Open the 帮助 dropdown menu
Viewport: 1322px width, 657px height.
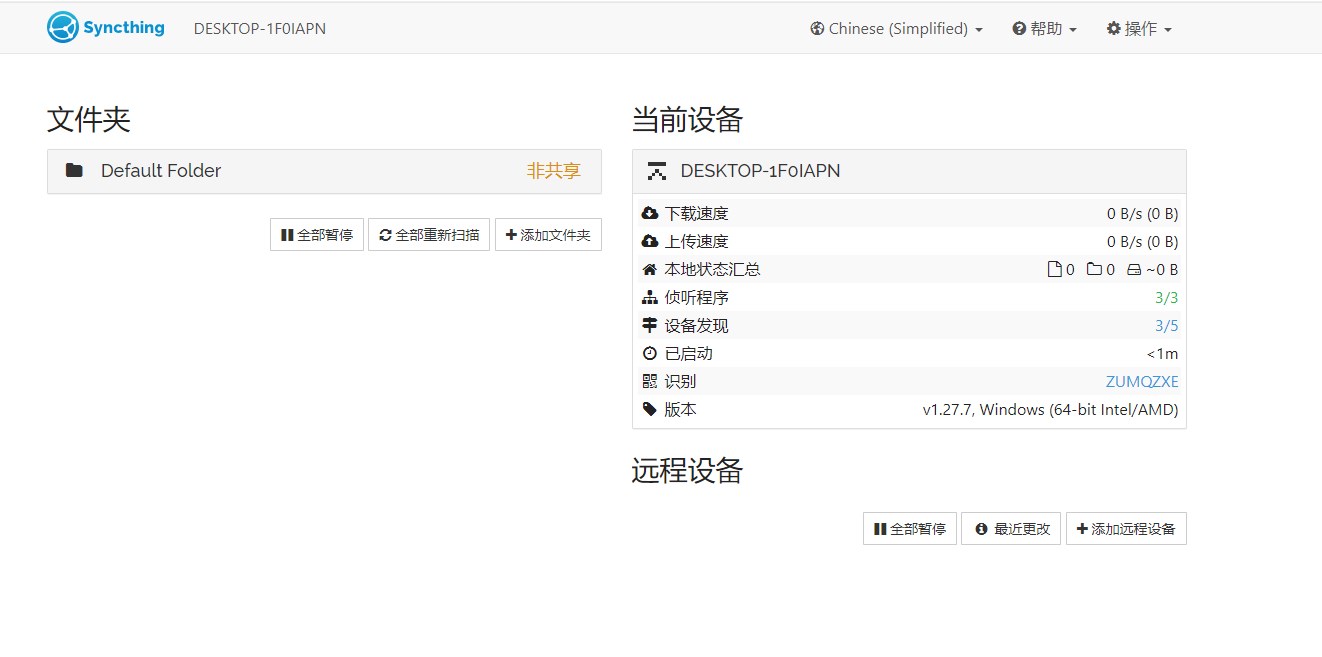[x=1044, y=28]
